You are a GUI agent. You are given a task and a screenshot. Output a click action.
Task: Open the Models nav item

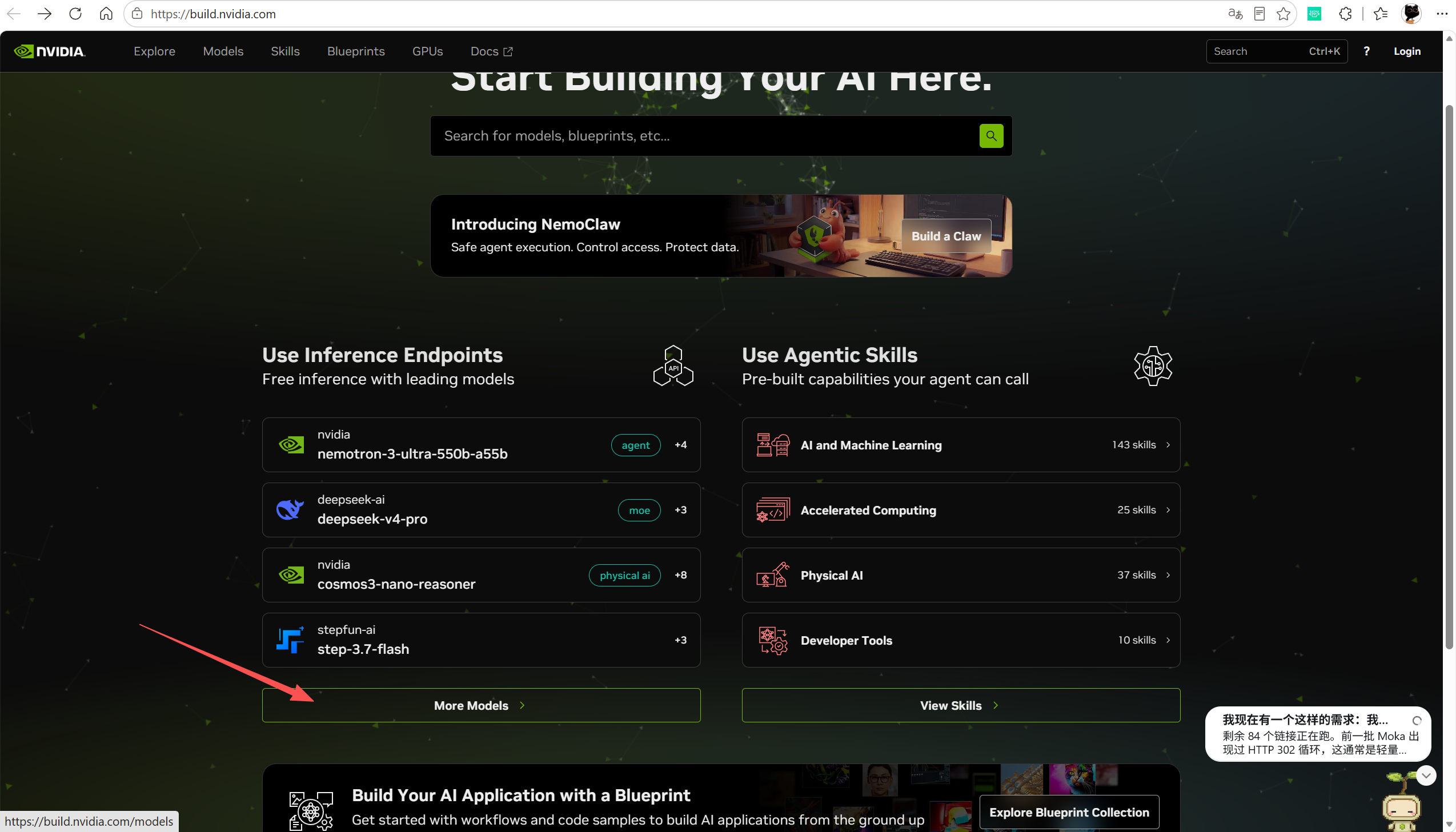click(223, 51)
